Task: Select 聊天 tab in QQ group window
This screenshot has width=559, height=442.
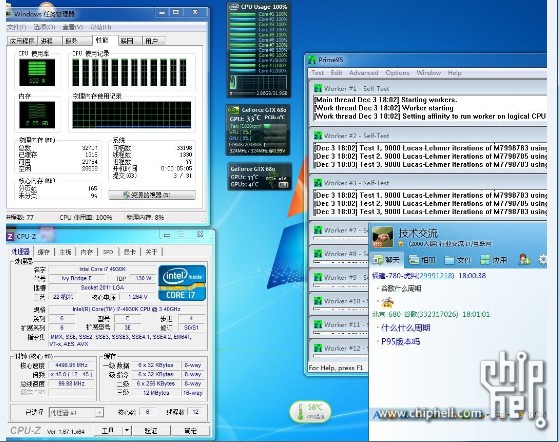Action: [x=386, y=260]
